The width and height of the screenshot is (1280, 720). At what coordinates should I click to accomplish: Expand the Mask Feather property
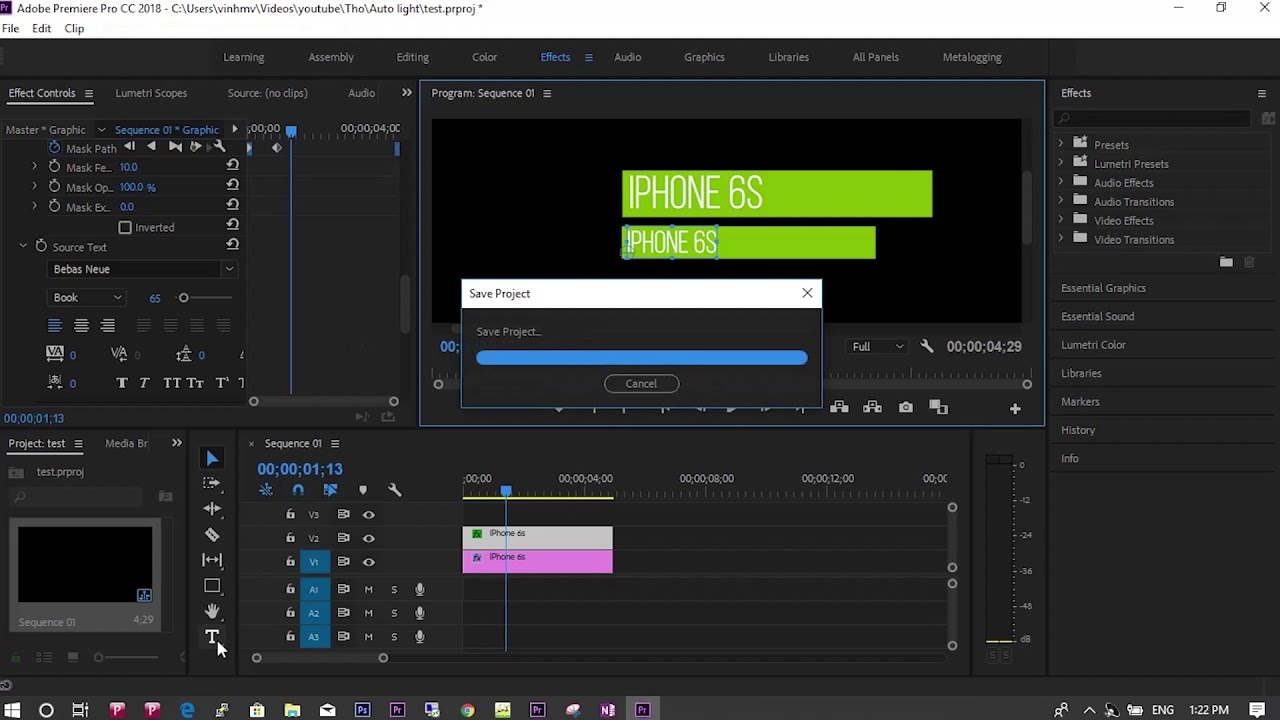[x=34, y=166]
